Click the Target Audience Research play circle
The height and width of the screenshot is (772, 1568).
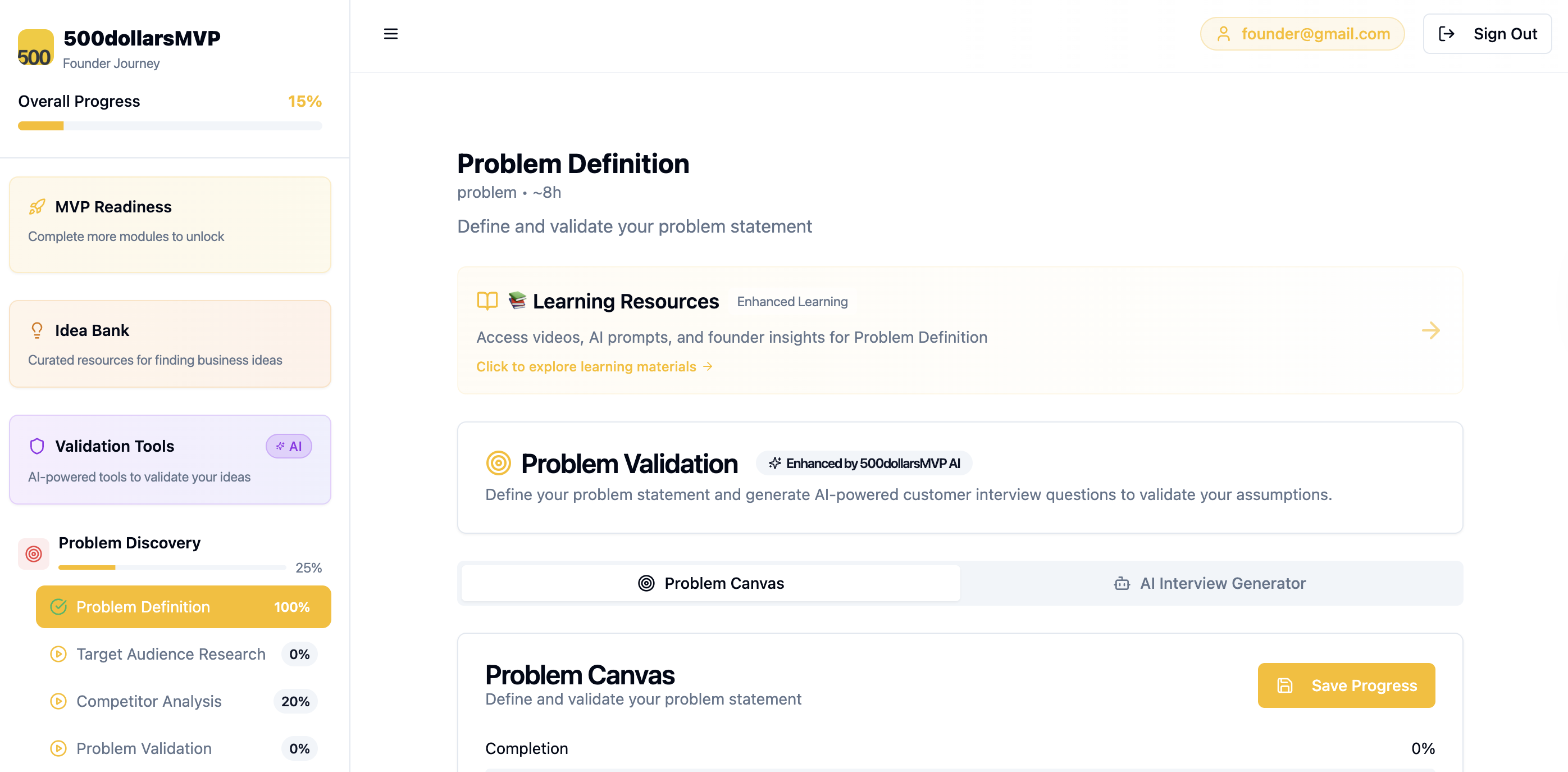point(58,655)
